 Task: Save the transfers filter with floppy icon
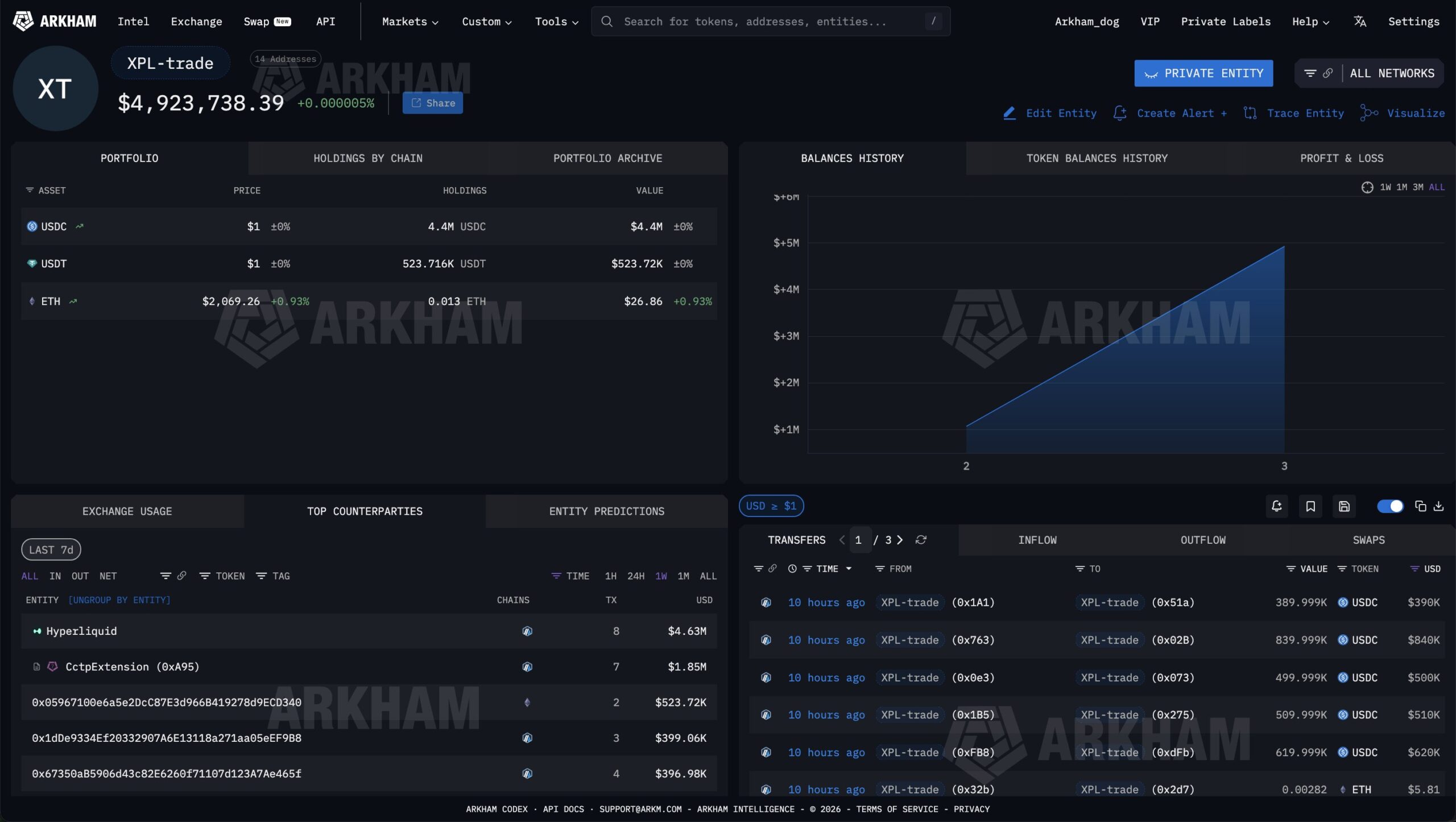(x=1344, y=506)
